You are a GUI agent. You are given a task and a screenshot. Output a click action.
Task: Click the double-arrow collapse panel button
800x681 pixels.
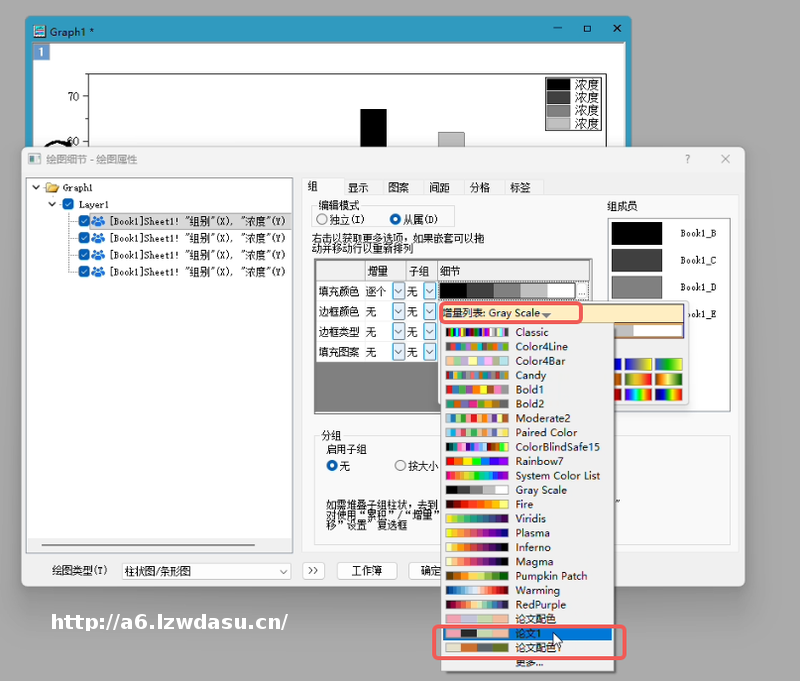[313, 571]
